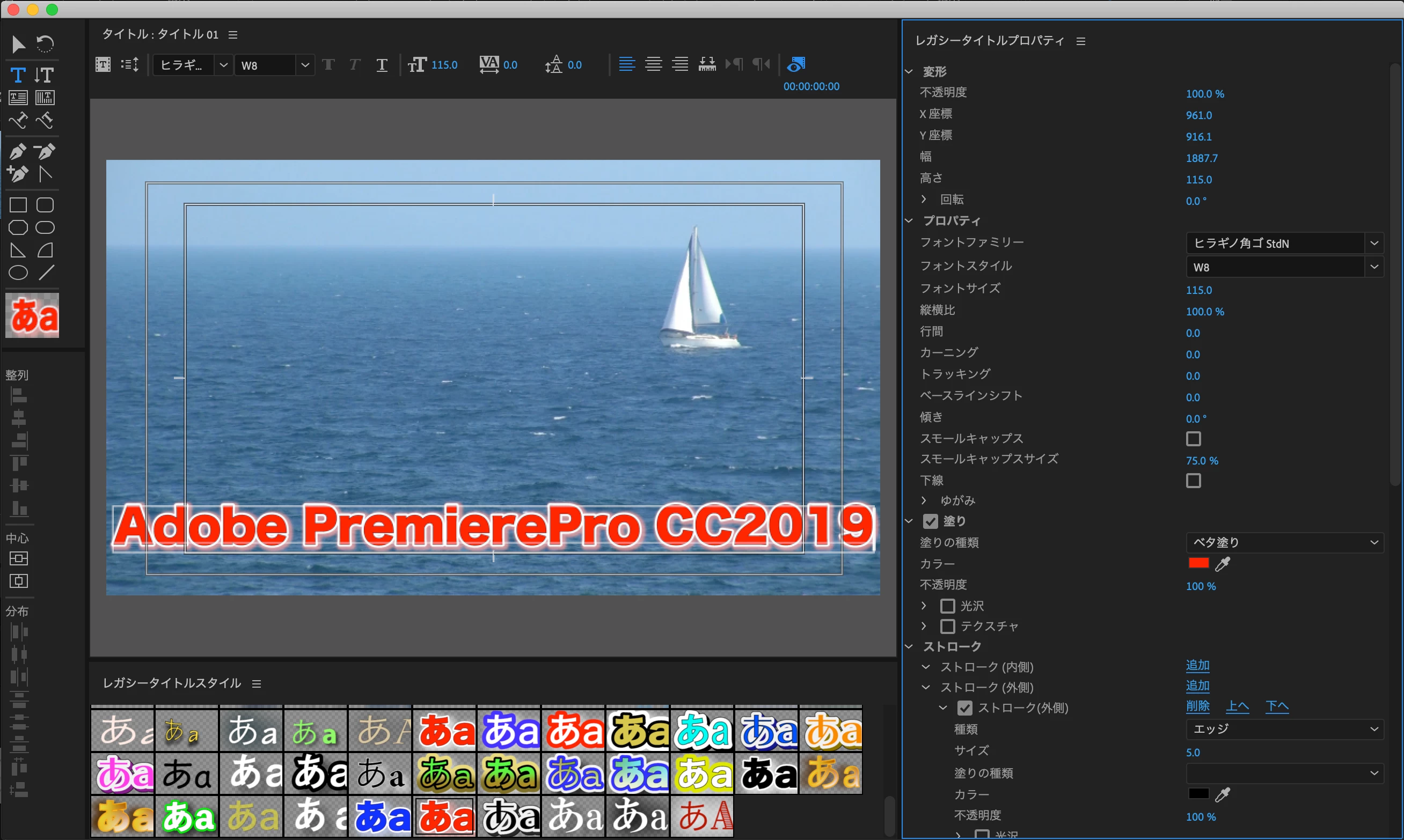Select the Rectangle shape tool
1404x840 pixels.
click(18, 205)
